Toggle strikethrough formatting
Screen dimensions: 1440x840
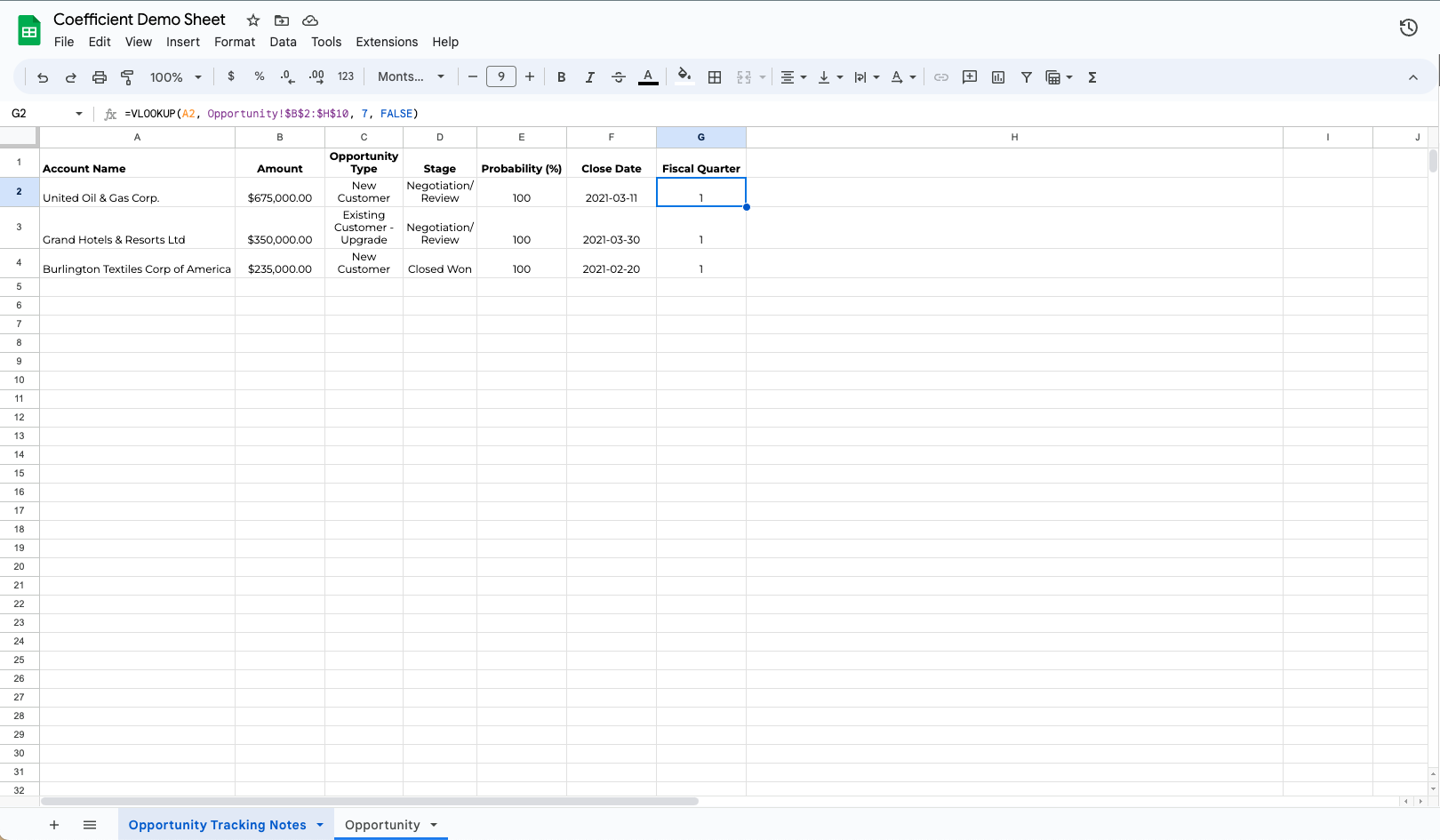click(x=619, y=77)
